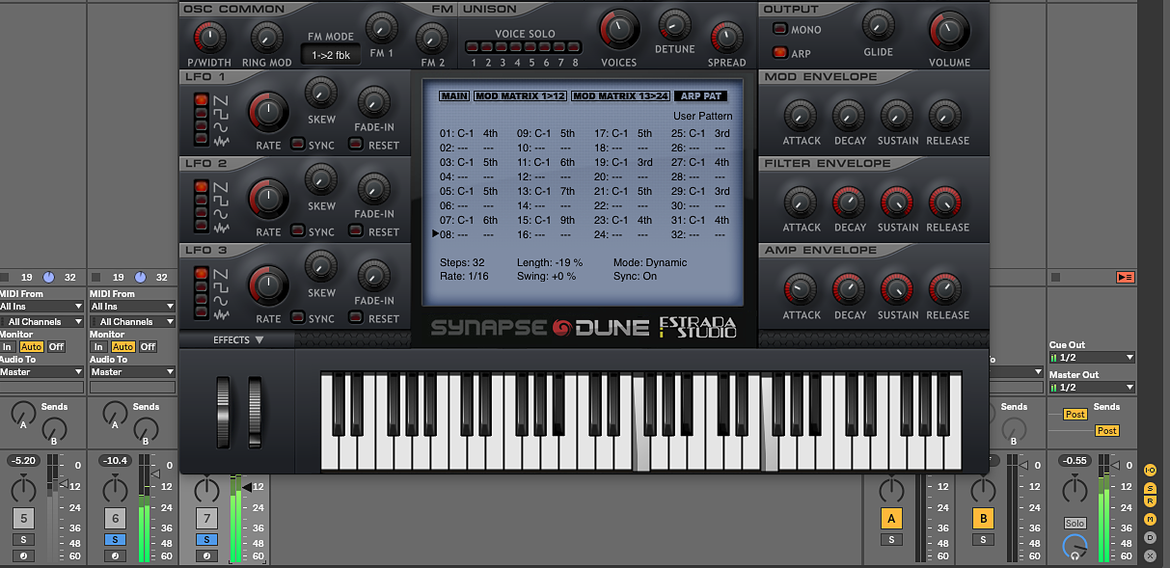Solo track 6 with its S button
Image resolution: width=1170 pixels, height=568 pixels.
tap(115, 540)
